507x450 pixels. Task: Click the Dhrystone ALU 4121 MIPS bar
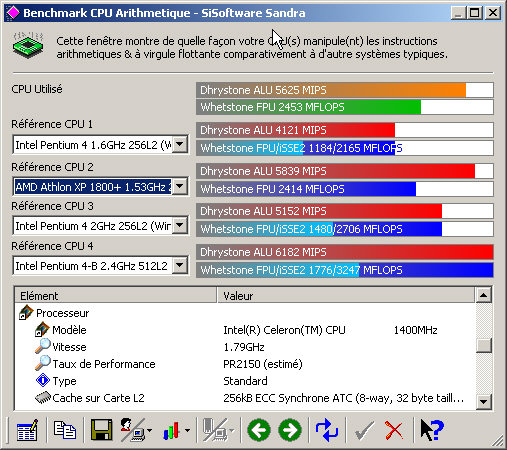tap(345, 130)
